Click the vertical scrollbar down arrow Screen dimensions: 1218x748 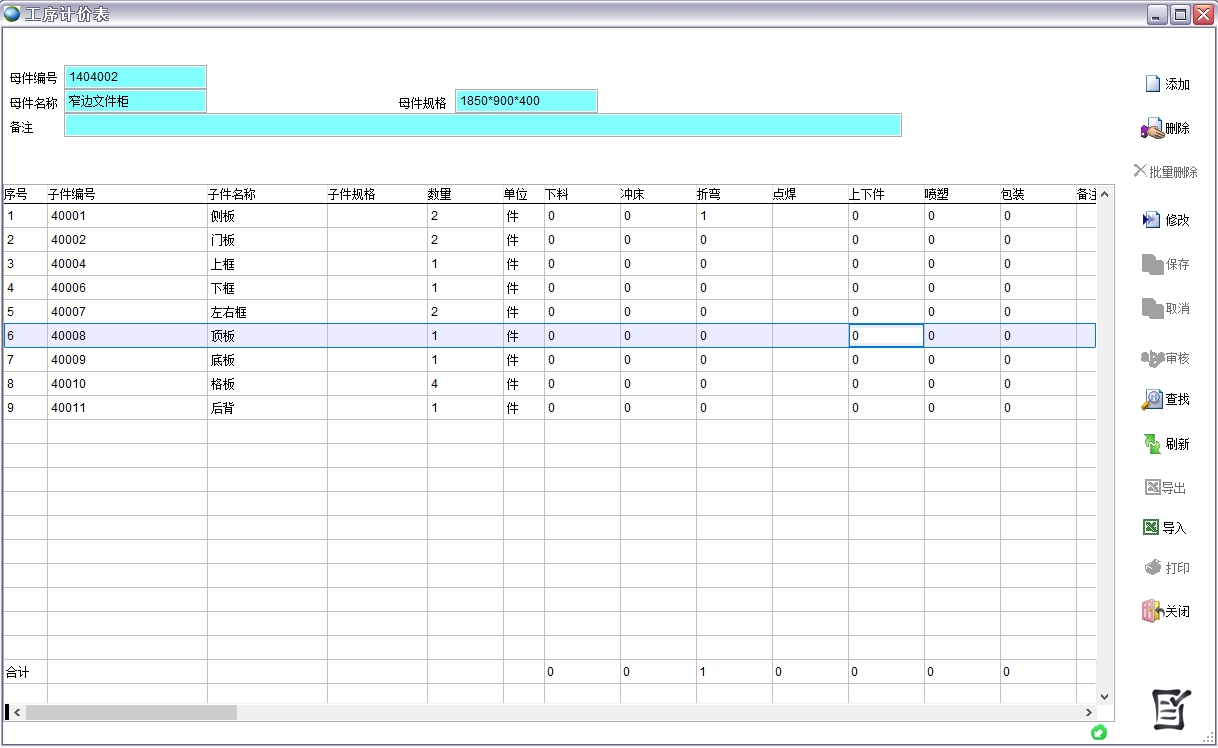click(1105, 696)
